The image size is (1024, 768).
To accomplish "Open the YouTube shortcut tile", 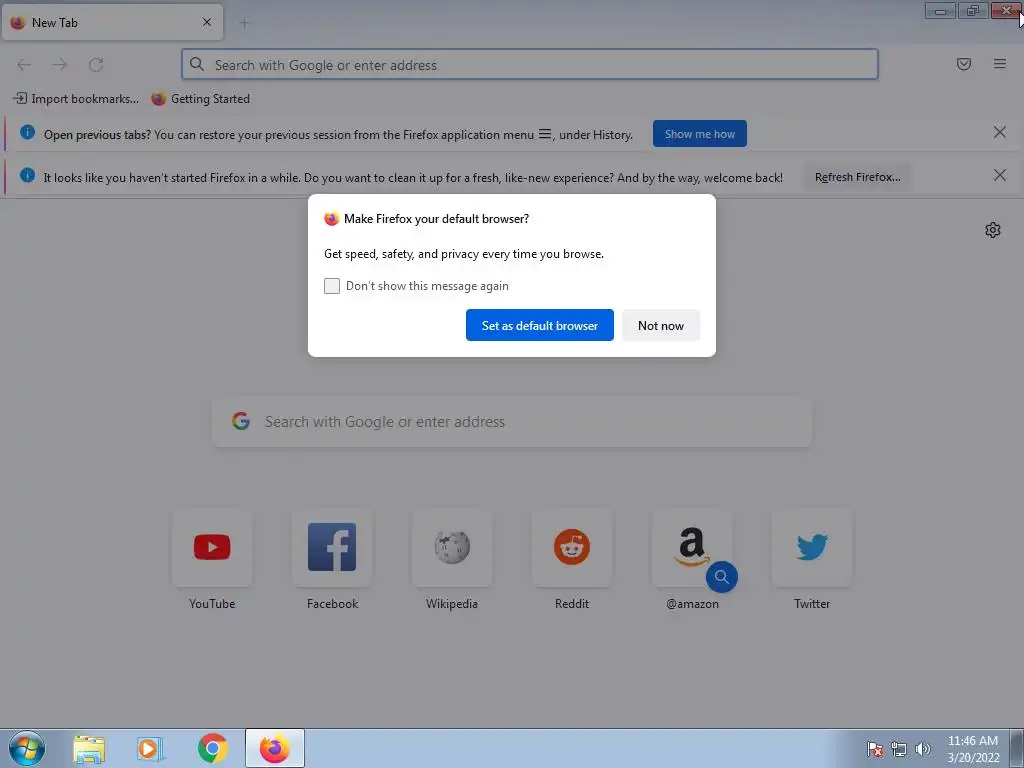I will [x=212, y=547].
